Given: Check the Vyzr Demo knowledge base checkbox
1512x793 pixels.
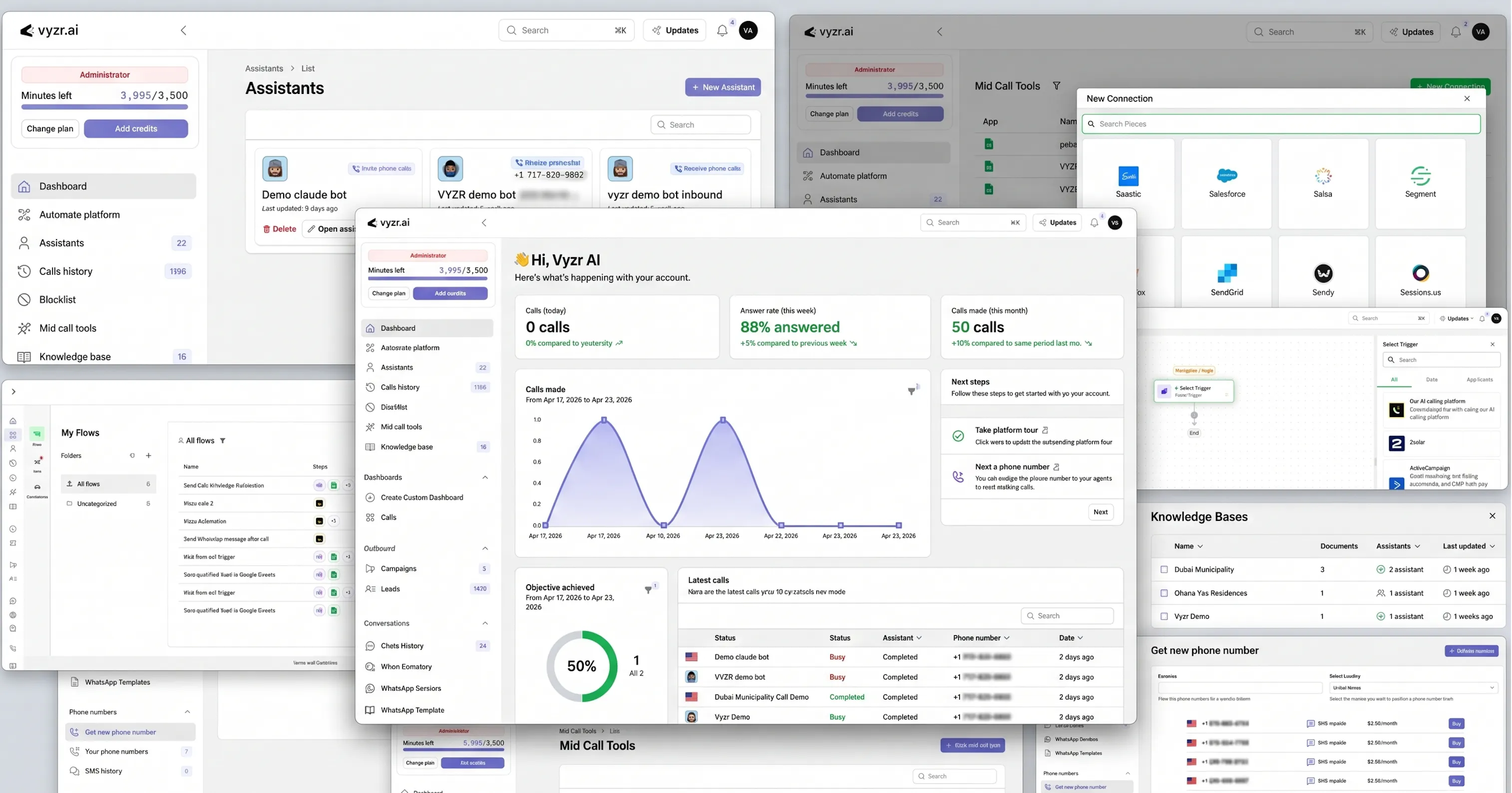Looking at the screenshot, I should 1164,616.
